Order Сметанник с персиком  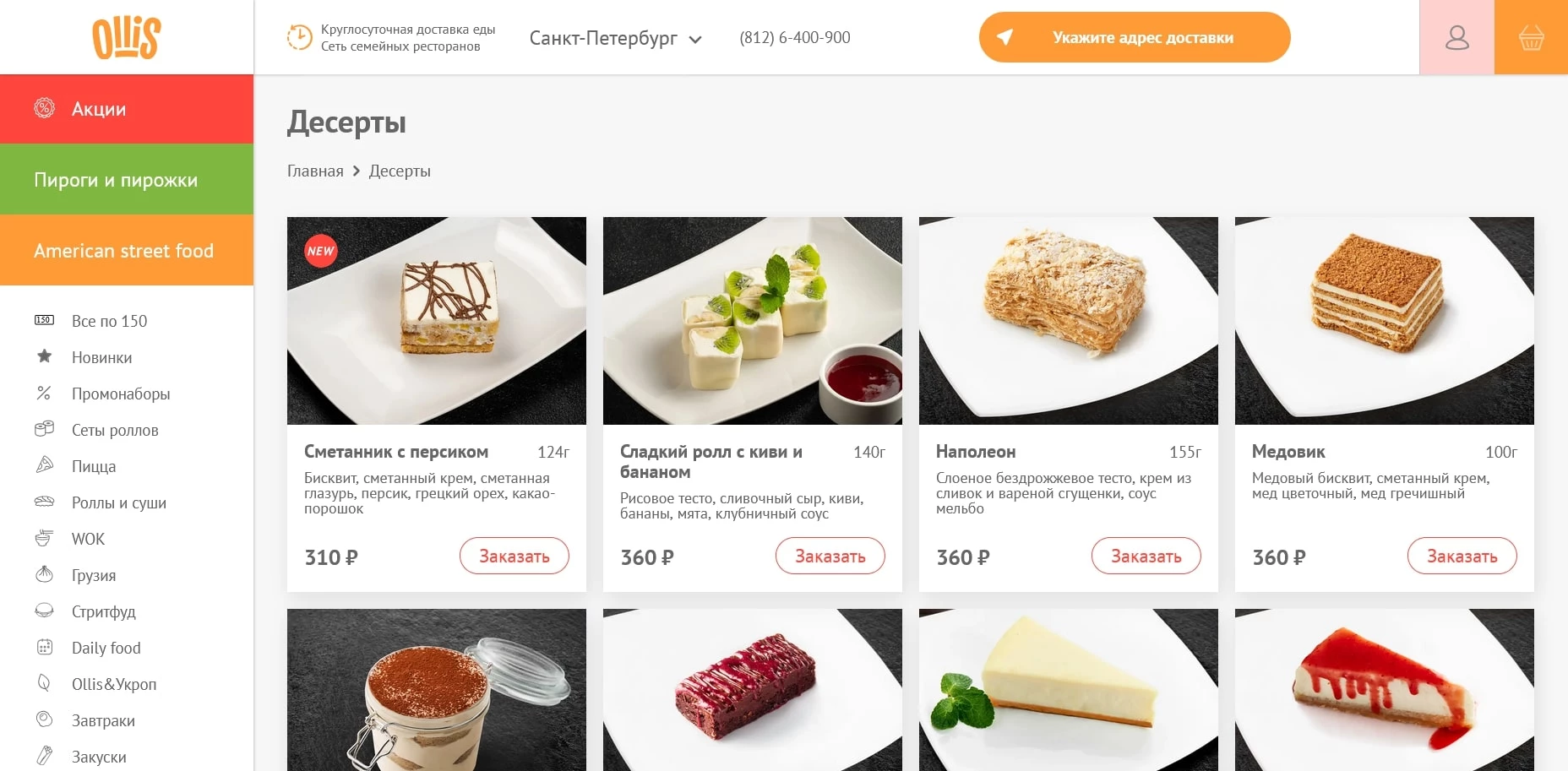[x=514, y=556]
